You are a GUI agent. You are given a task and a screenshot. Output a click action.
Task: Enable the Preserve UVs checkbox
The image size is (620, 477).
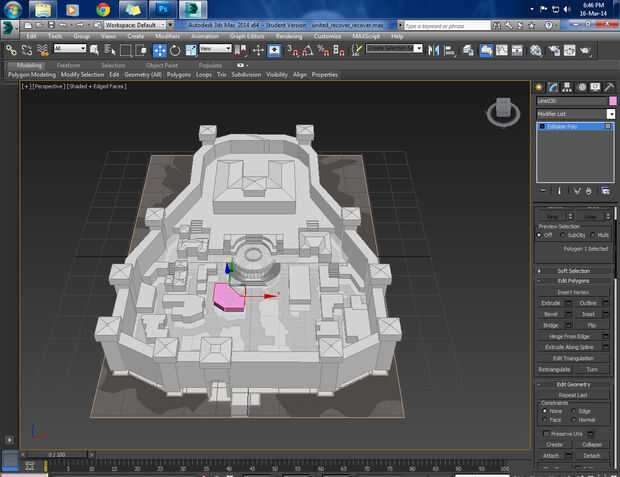pyautogui.click(x=545, y=433)
